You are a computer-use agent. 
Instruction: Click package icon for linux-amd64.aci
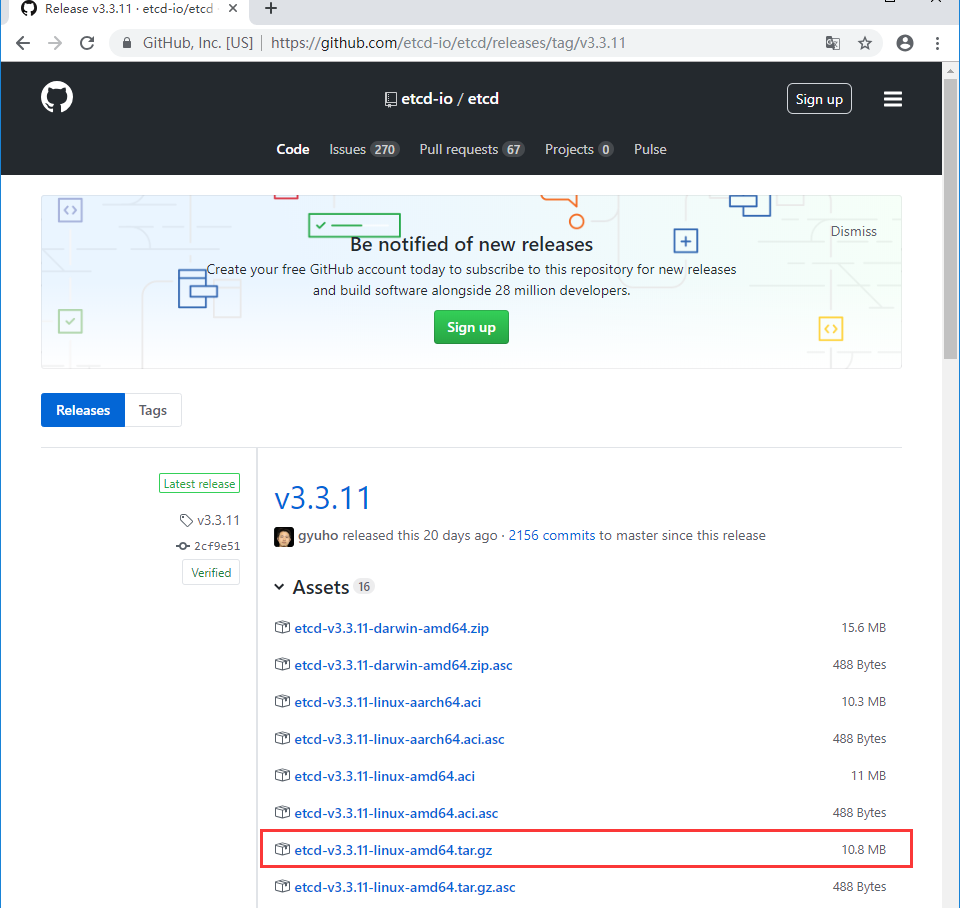click(x=282, y=776)
